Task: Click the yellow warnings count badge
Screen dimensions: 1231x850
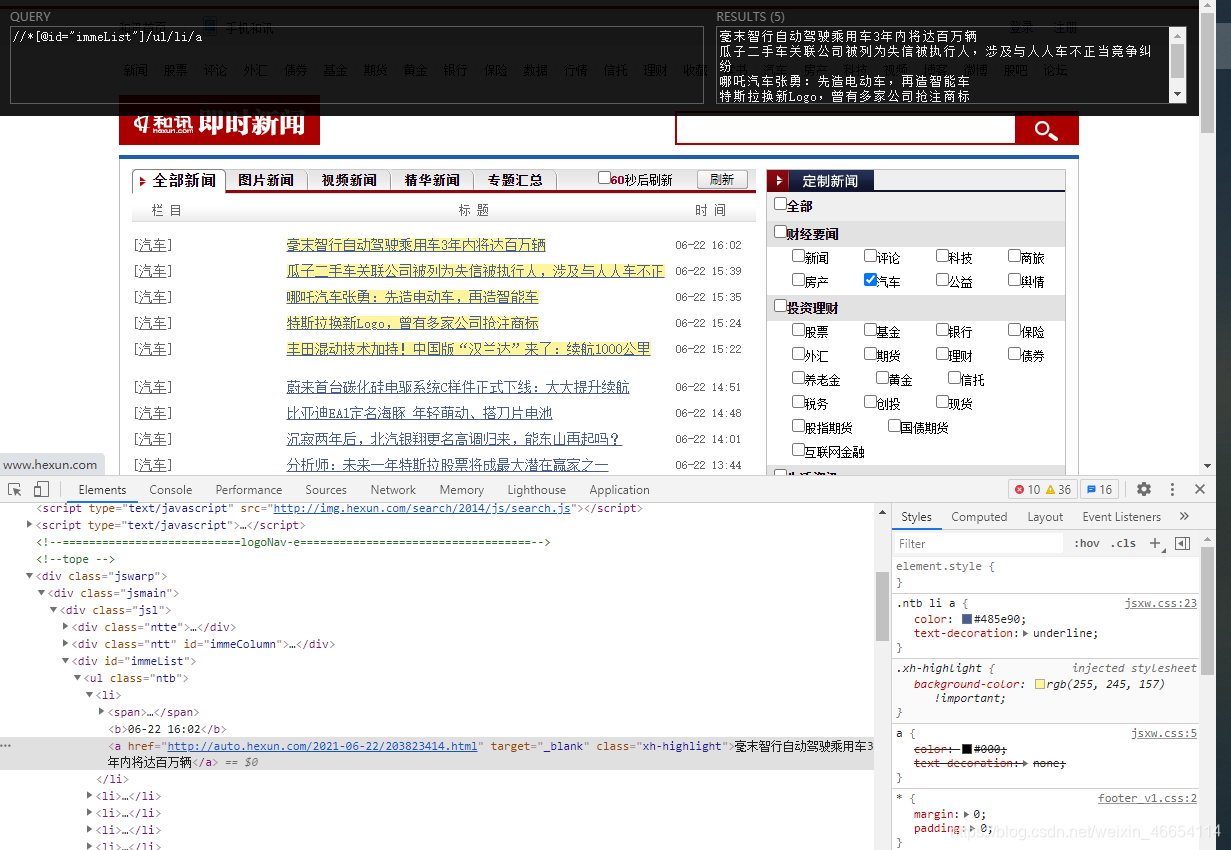Action: click(x=1058, y=489)
